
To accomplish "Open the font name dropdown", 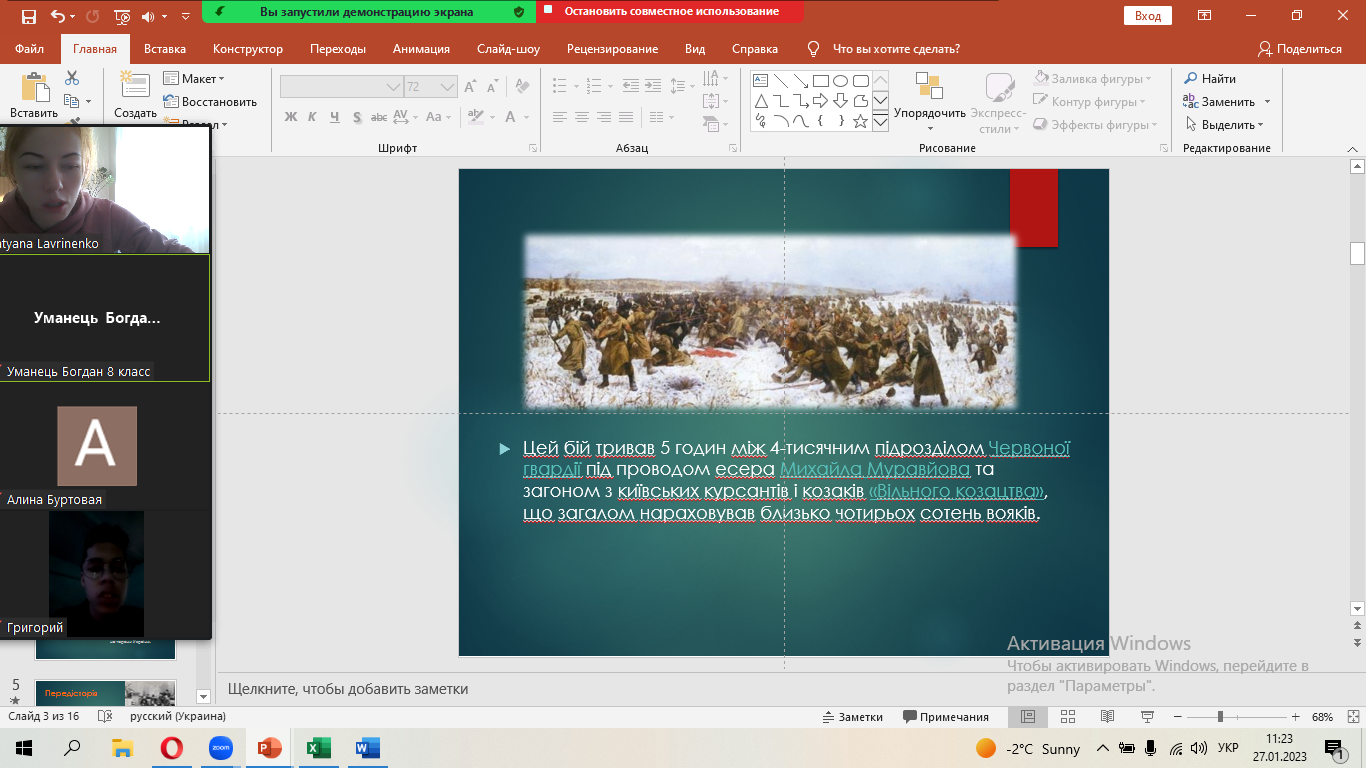I will click(393, 87).
